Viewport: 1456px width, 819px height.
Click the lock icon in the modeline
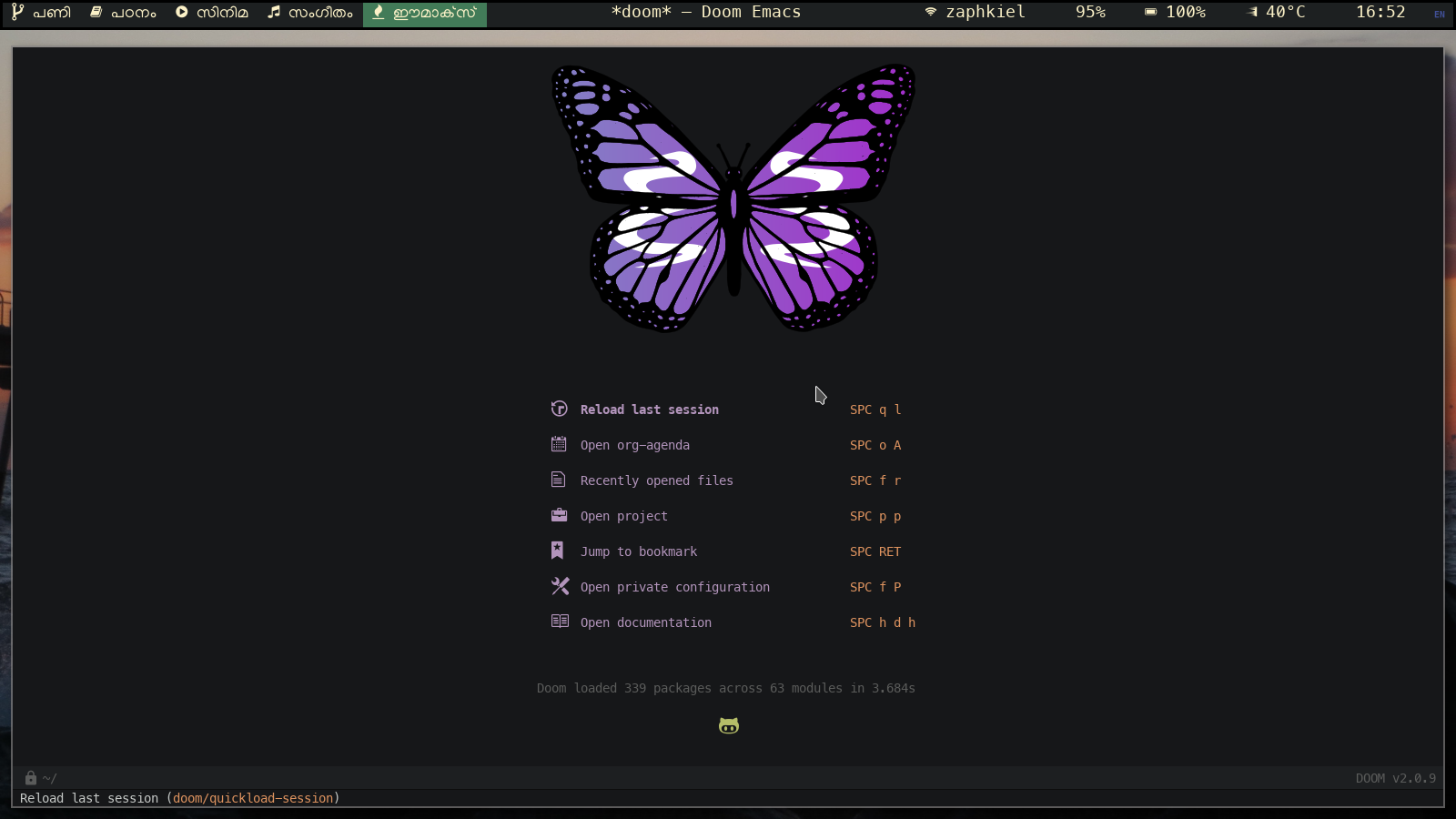click(31, 778)
